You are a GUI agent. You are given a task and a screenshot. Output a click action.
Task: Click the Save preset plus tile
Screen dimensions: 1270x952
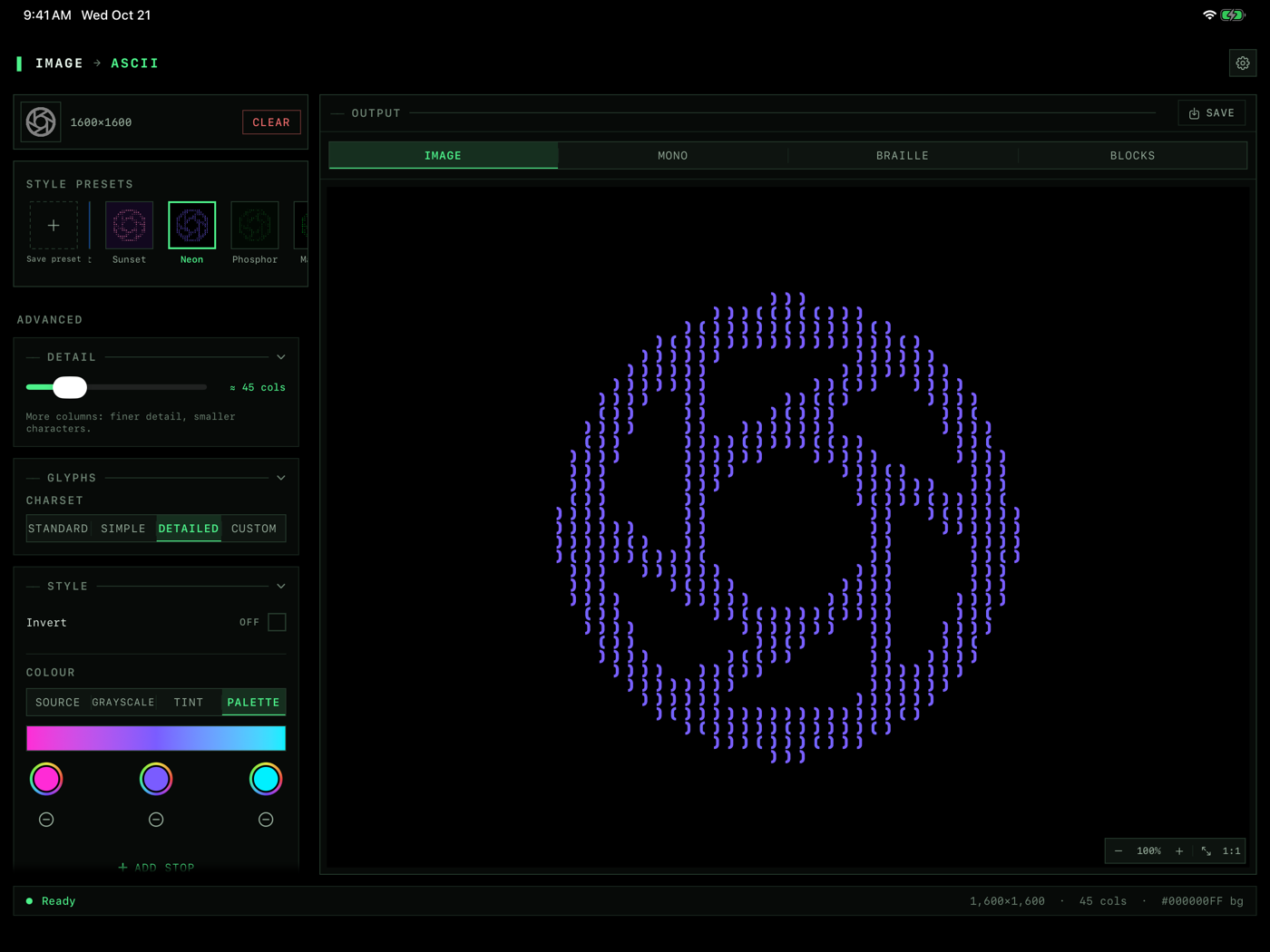(x=54, y=225)
